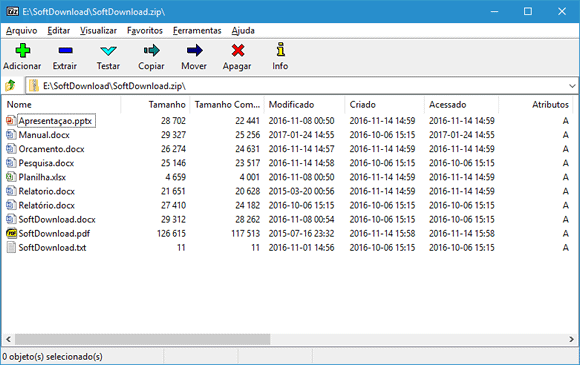Click the Copiar toolbar icon
The width and height of the screenshot is (580, 365).
tap(151, 50)
